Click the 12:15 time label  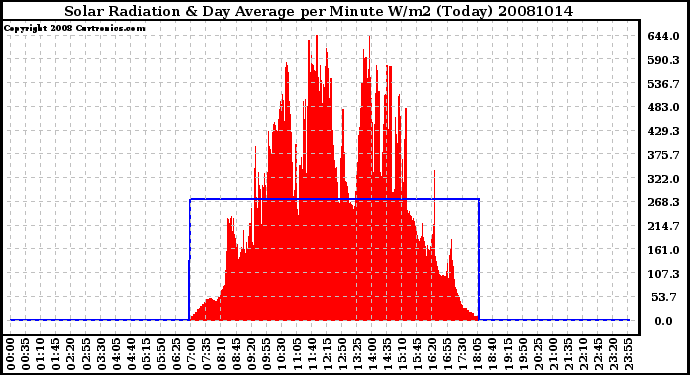[327, 354]
